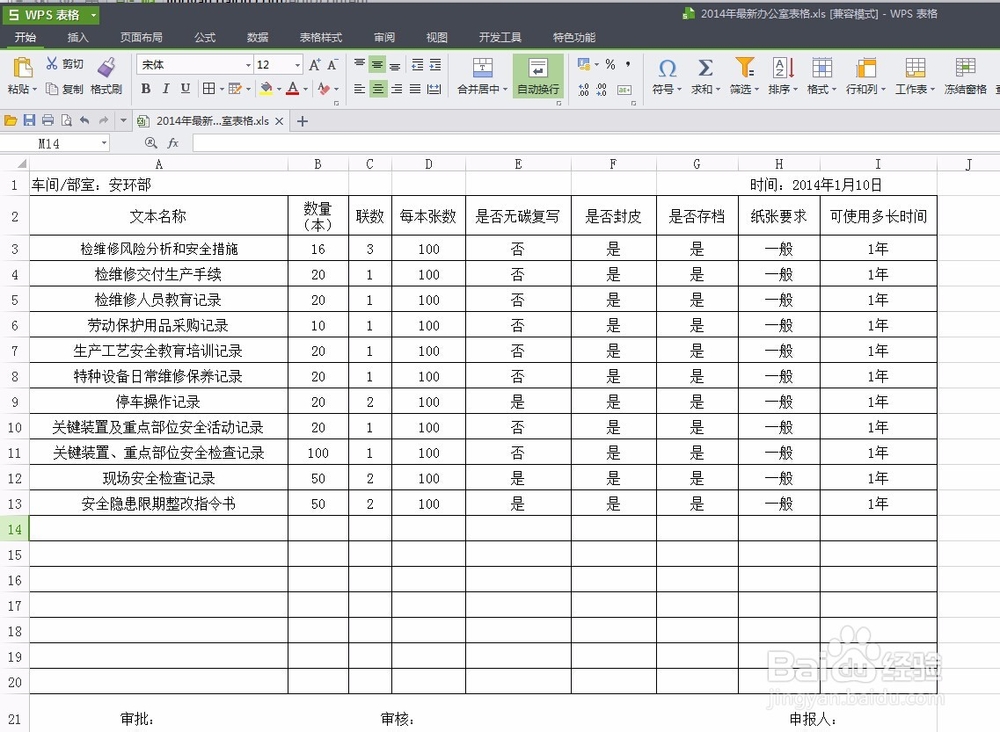The height and width of the screenshot is (732, 1000).
Task: Apply the comma thousands separator style
Action: 628,64
